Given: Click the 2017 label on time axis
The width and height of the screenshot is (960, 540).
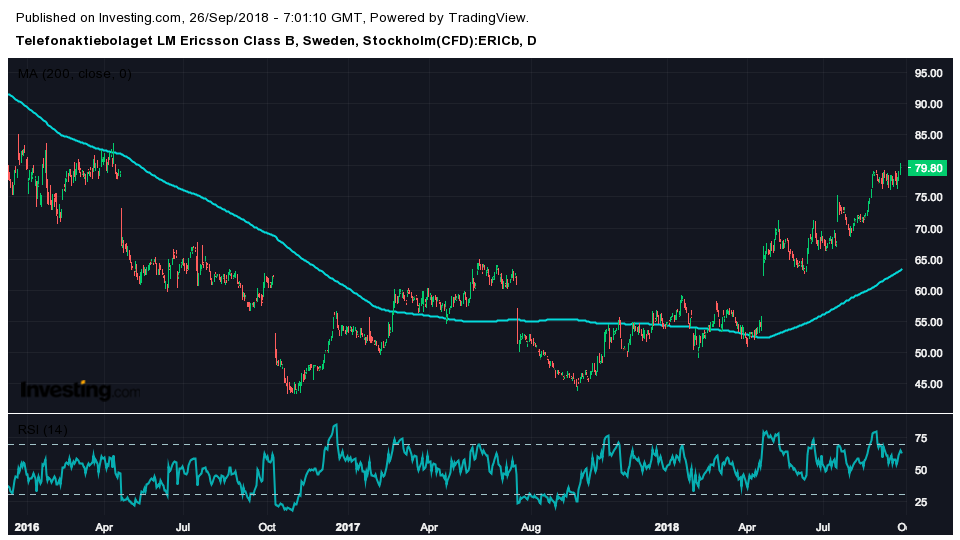Looking at the screenshot, I should tap(348, 527).
